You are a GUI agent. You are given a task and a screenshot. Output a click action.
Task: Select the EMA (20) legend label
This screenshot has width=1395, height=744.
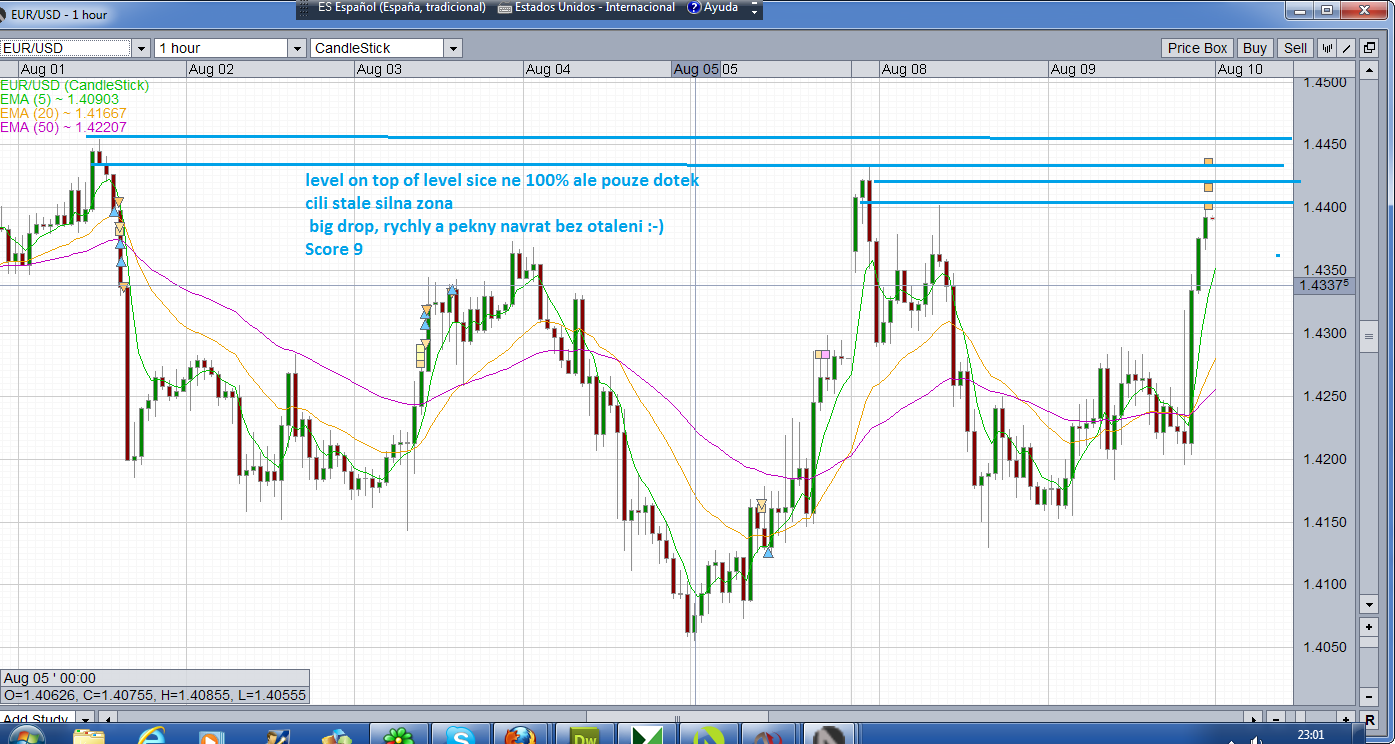pos(64,113)
